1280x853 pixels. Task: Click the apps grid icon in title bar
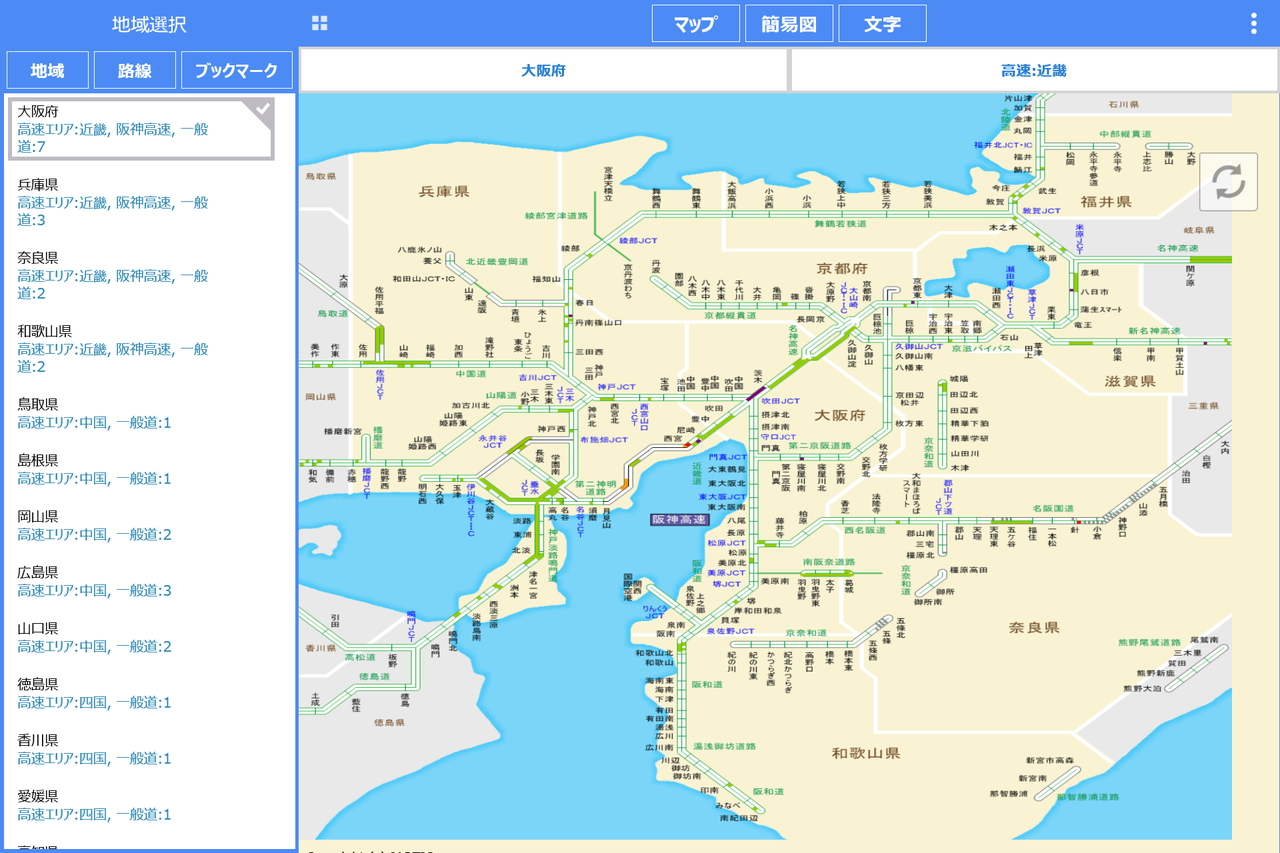pos(319,21)
